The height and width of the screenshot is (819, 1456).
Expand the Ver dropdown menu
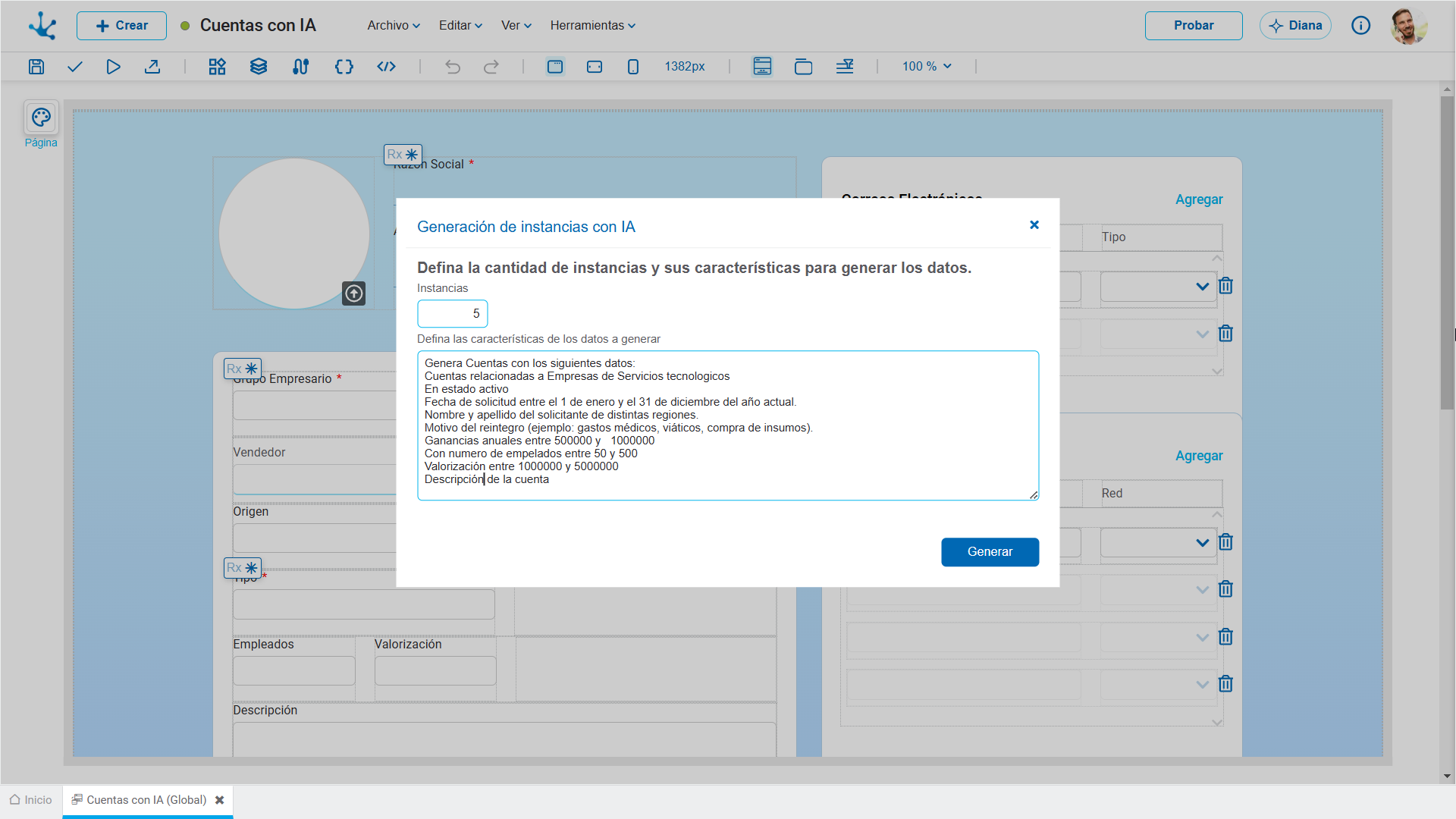[516, 26]
